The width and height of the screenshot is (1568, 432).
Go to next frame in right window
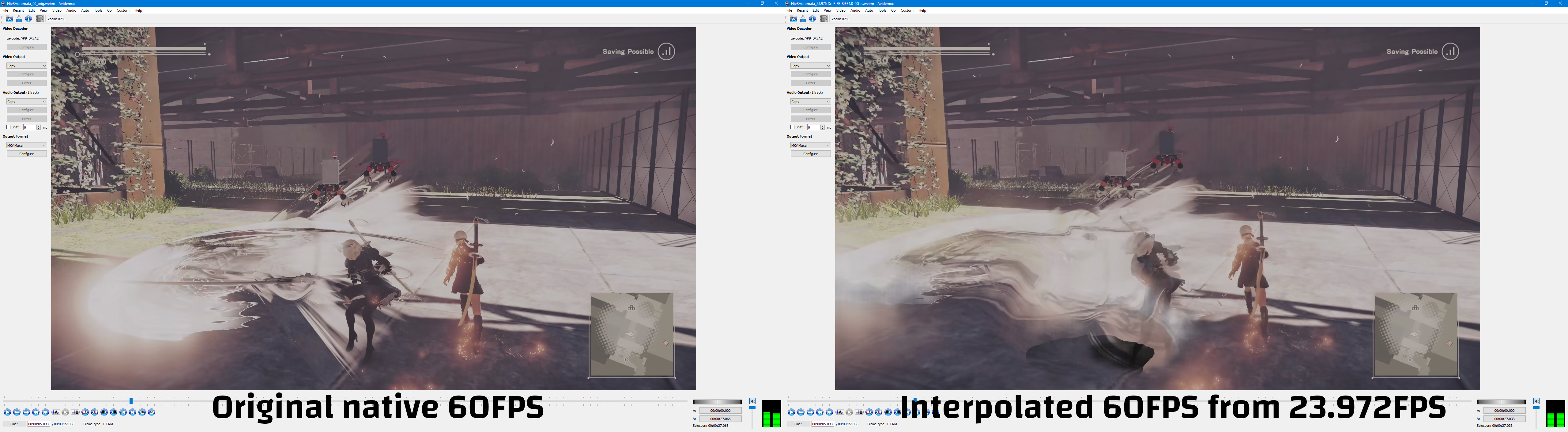point(810,412)
